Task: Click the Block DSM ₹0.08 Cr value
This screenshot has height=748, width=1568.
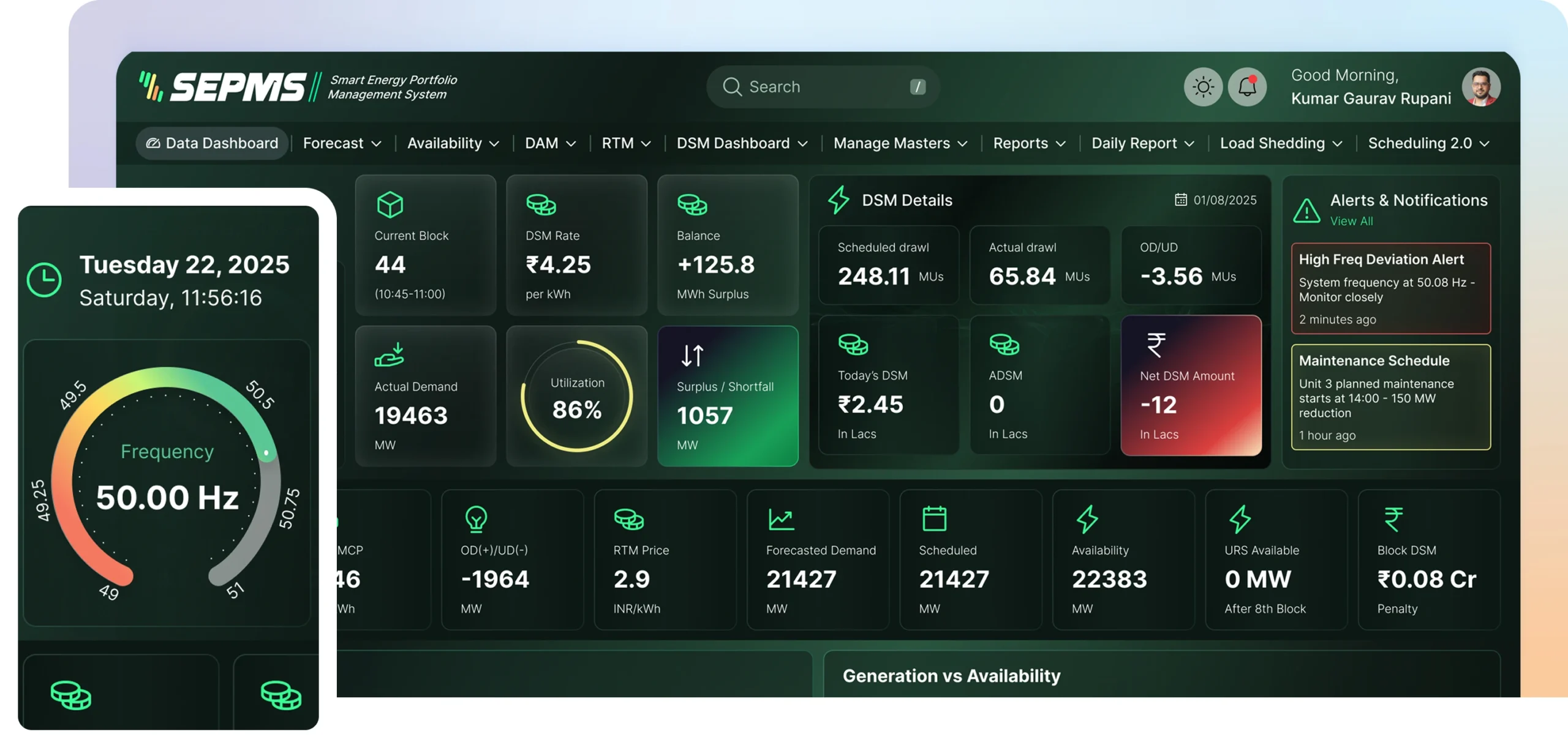Action: [x=1427, y=579]
